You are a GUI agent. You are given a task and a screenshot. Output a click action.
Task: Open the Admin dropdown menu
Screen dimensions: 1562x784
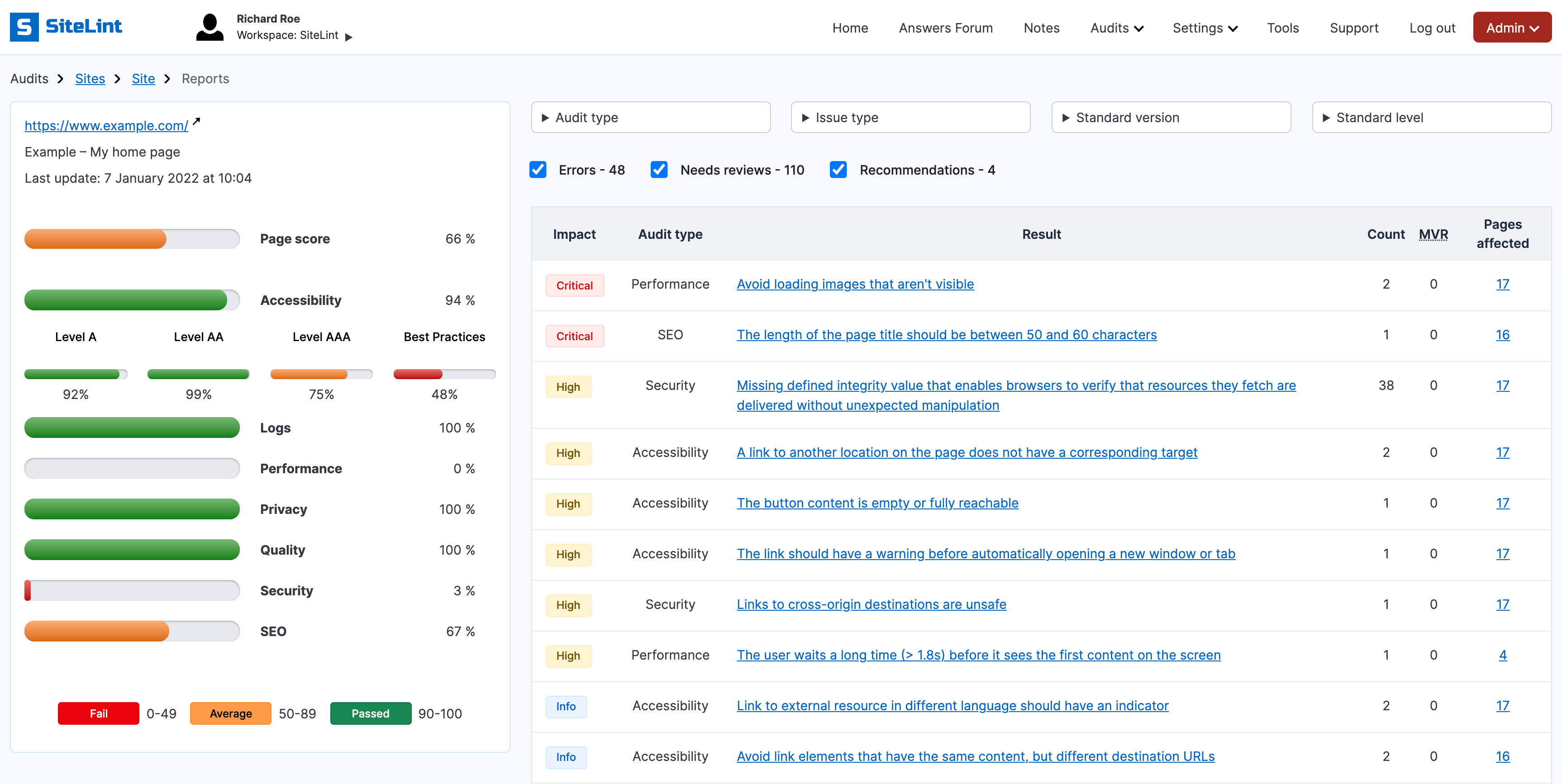[1512, 28]
